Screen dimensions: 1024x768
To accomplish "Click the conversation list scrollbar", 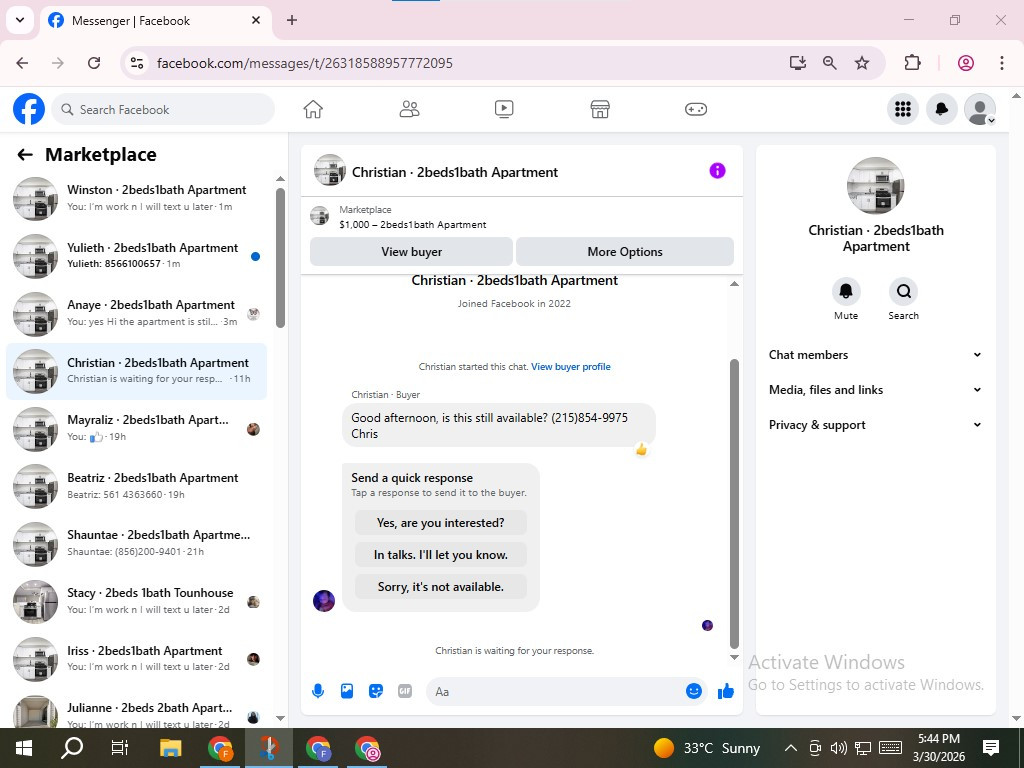I will [280, 258].
